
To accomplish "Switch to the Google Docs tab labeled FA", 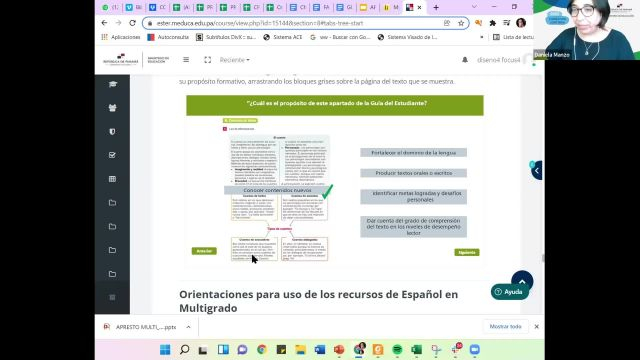I will [x=321, y=7].
